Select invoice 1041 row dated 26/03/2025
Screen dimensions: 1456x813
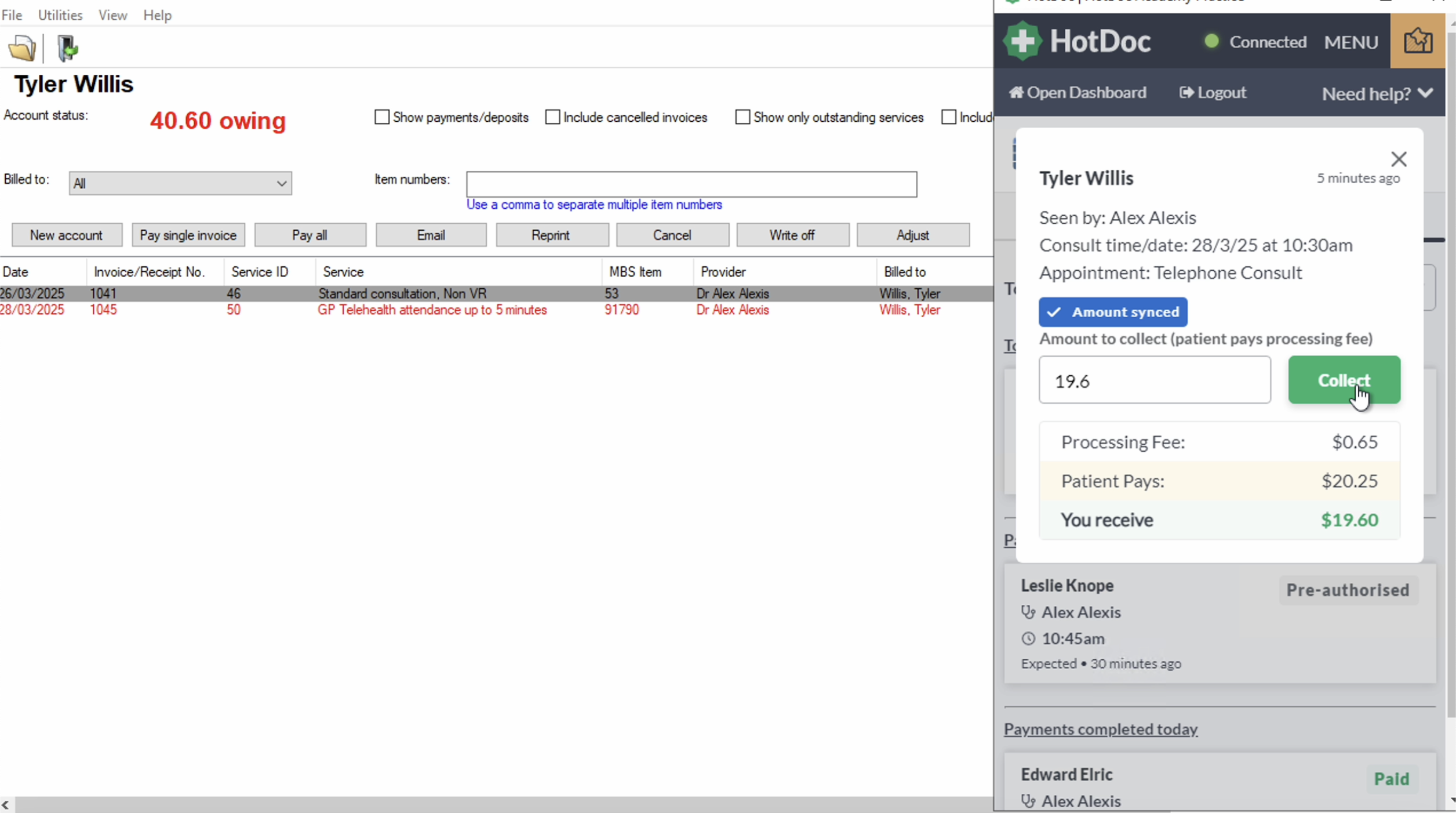coord(497,293)
